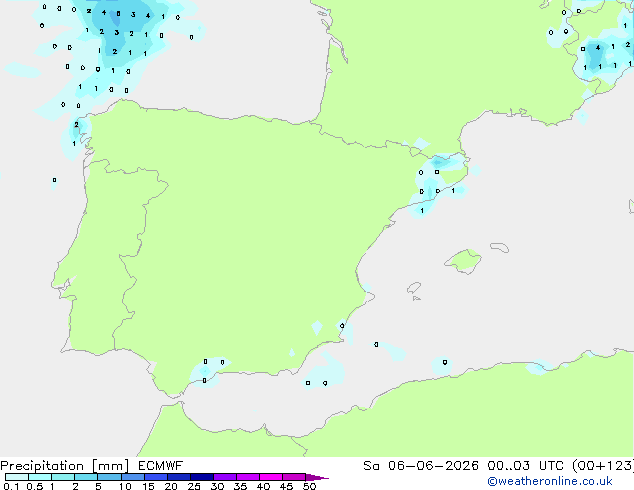
Task: Click the '(00+123)' forecast offset text
Action: [603, 466]
